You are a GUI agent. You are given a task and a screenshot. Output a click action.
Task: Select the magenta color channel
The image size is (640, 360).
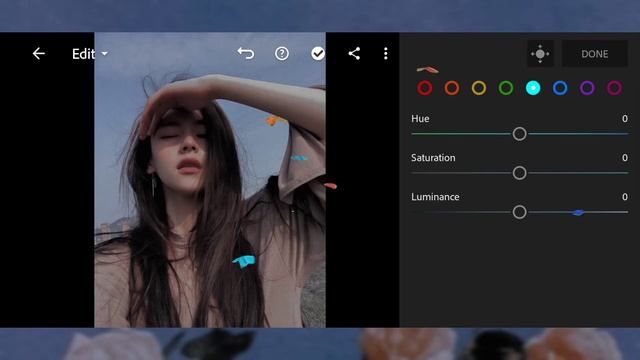[x=614, y=88]
